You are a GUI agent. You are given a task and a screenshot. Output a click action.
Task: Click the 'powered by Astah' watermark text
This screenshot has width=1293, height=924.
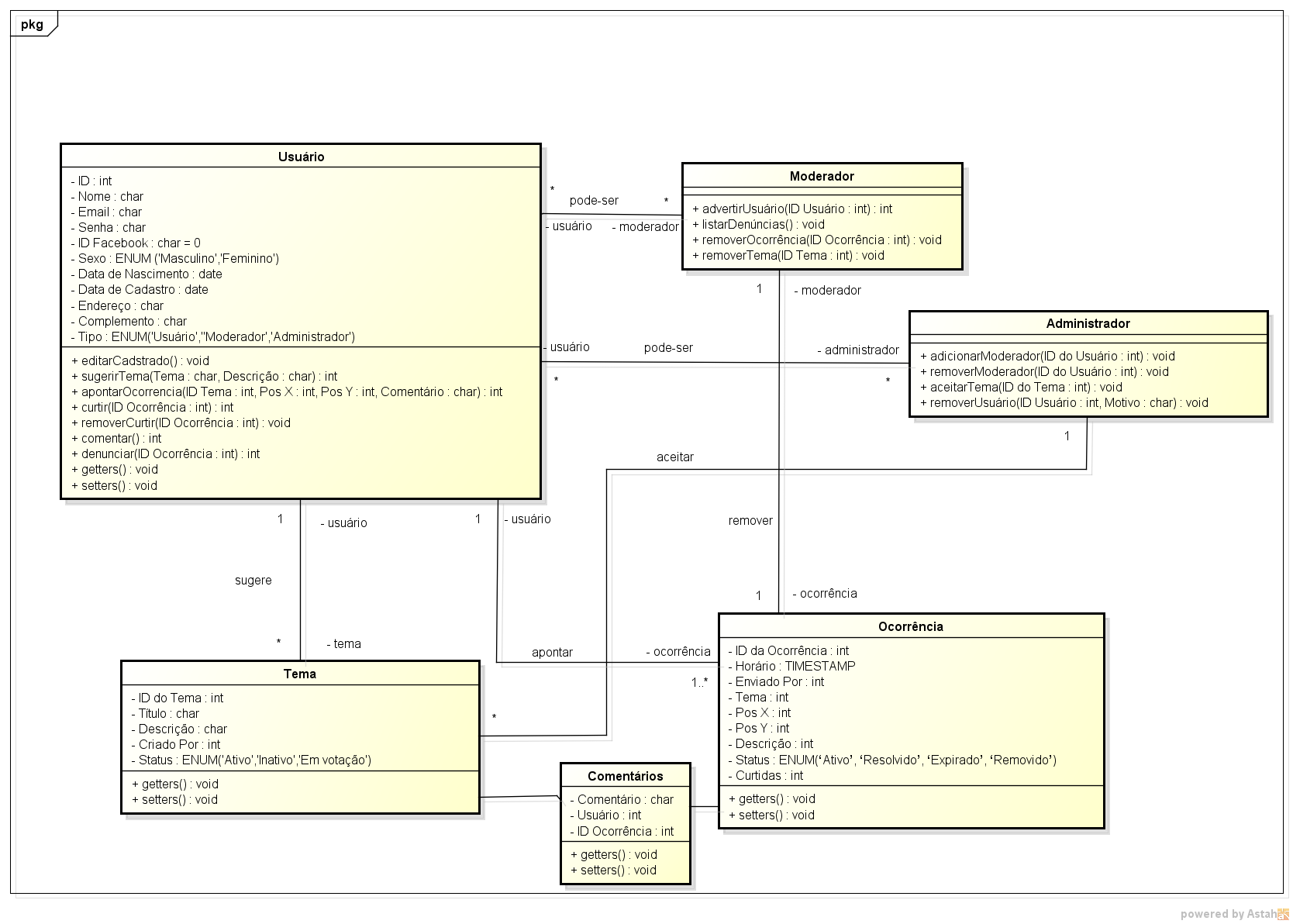coord(1228,915)
